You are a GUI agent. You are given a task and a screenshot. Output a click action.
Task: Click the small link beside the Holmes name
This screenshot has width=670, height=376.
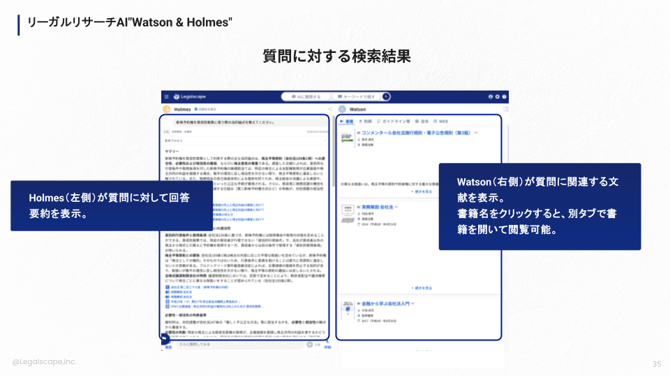206,109
